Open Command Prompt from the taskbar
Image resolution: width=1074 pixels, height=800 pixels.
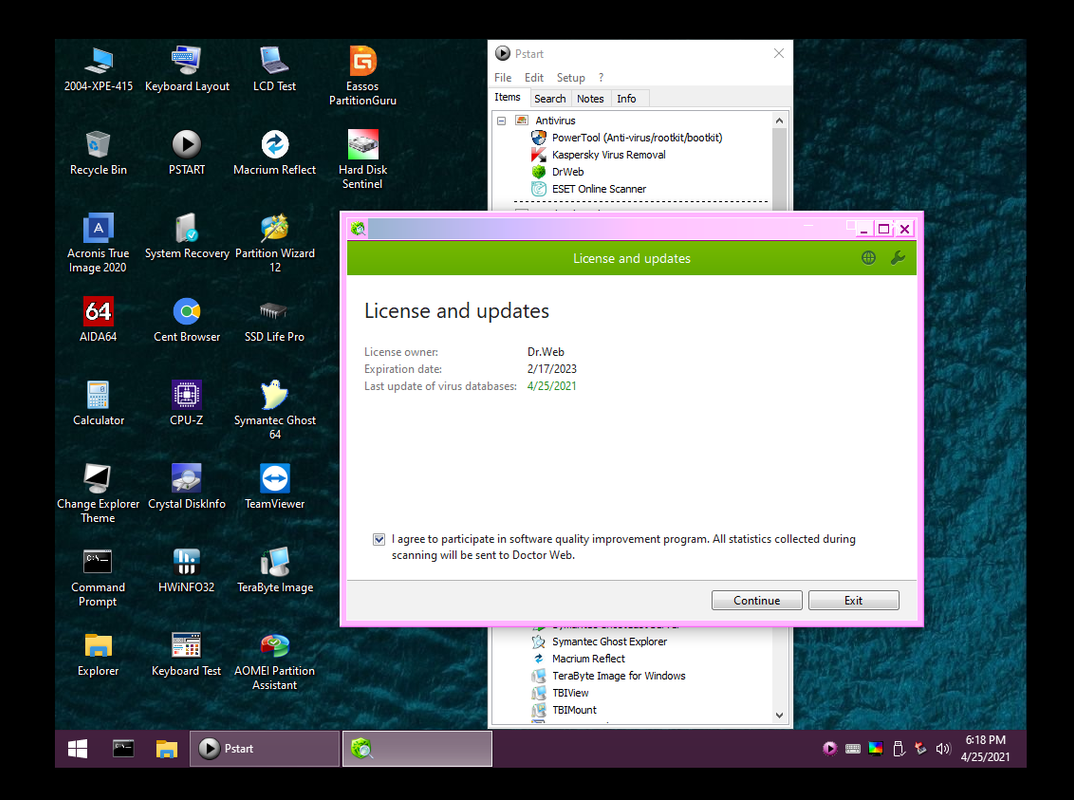coord(123,749)
